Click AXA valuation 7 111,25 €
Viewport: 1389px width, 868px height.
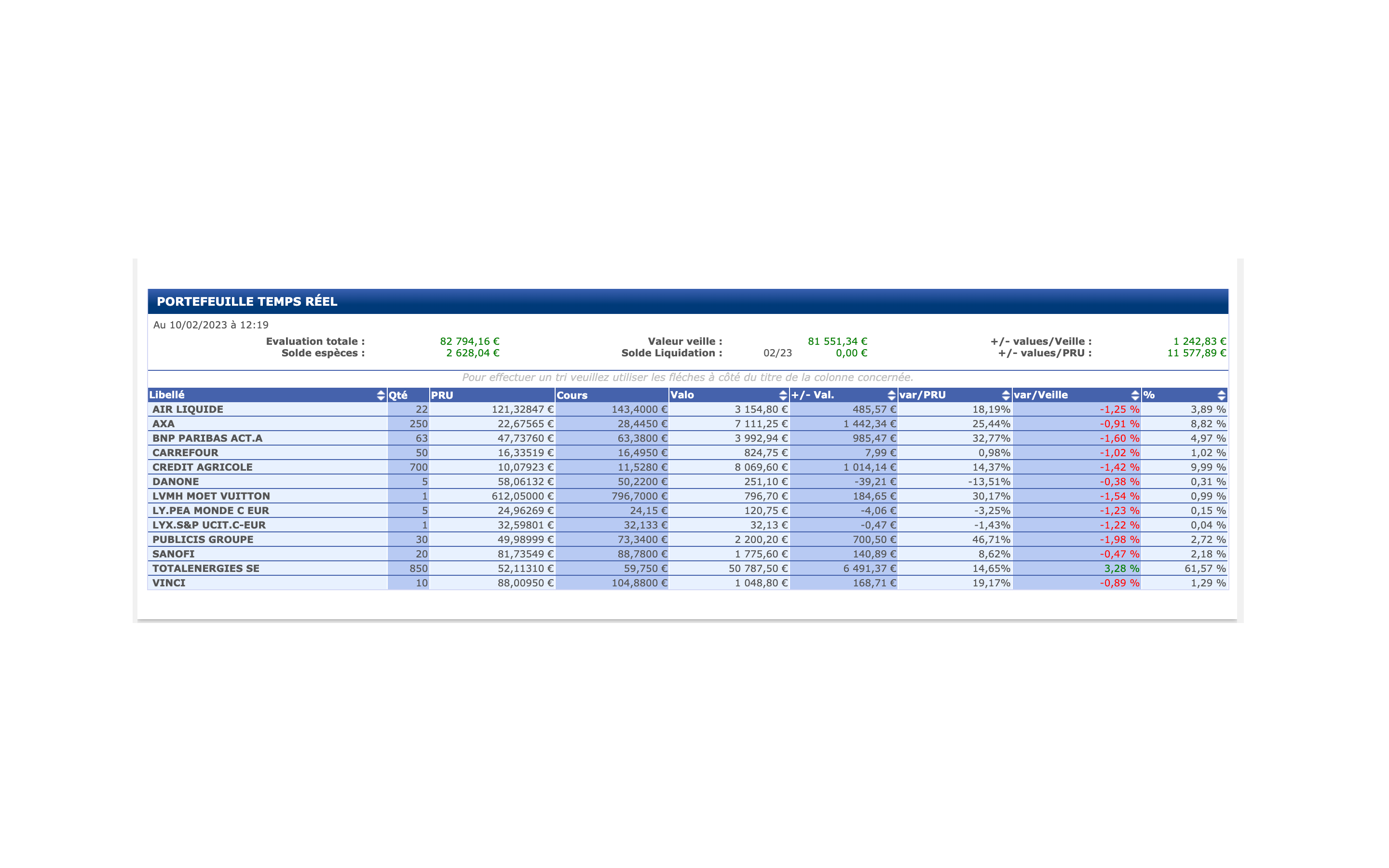click(x=761, y=424)
